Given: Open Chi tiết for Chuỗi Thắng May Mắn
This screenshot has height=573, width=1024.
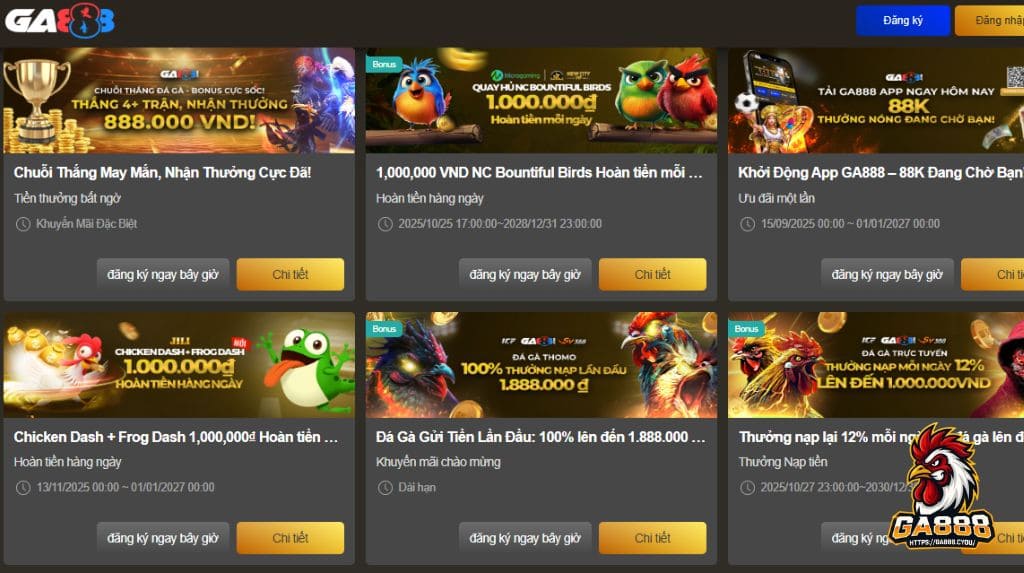Looking at the screenshot, I should pyautogui.click(x=290, y=274).
